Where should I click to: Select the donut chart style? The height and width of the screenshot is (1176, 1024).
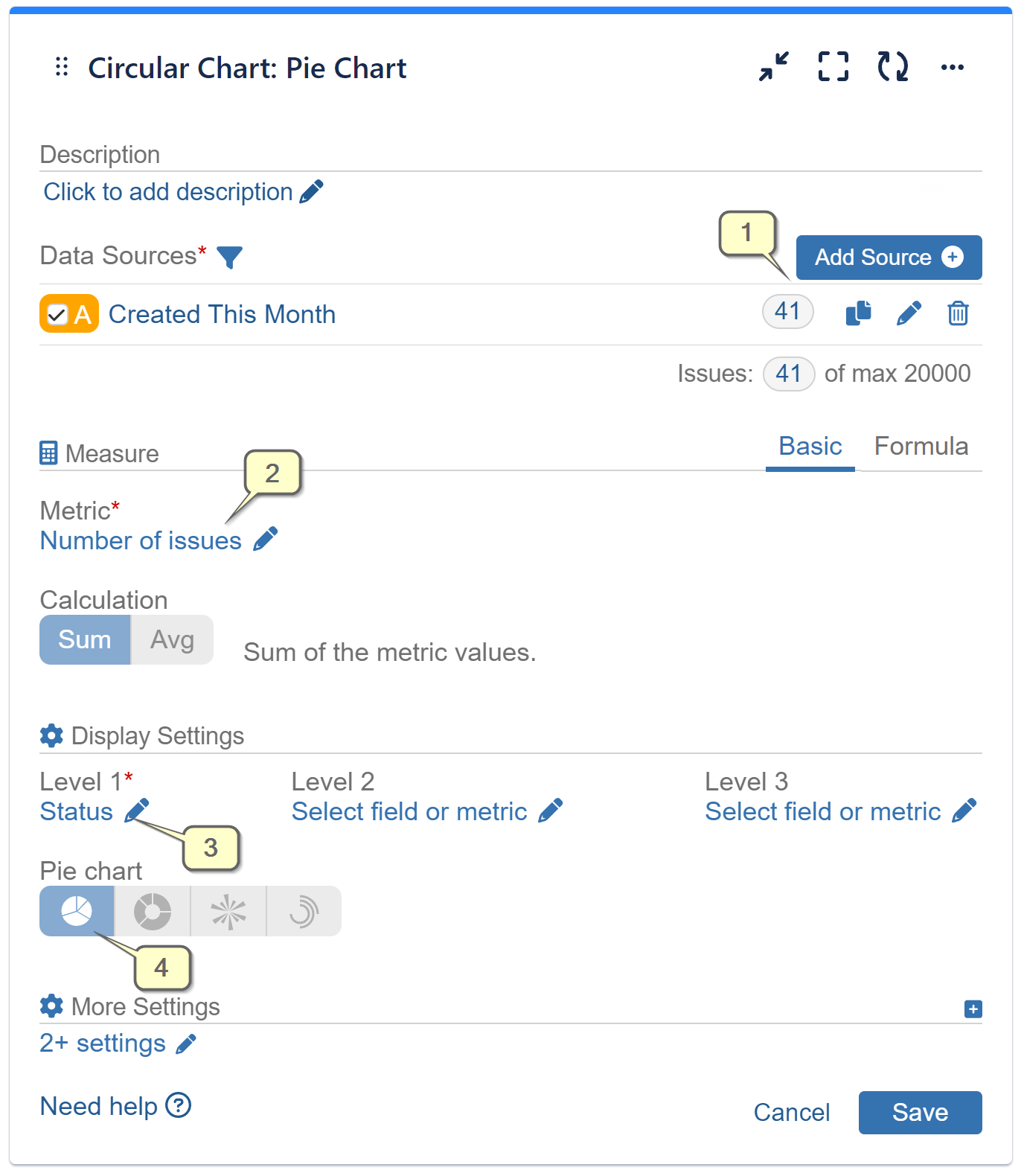(152, 910)
